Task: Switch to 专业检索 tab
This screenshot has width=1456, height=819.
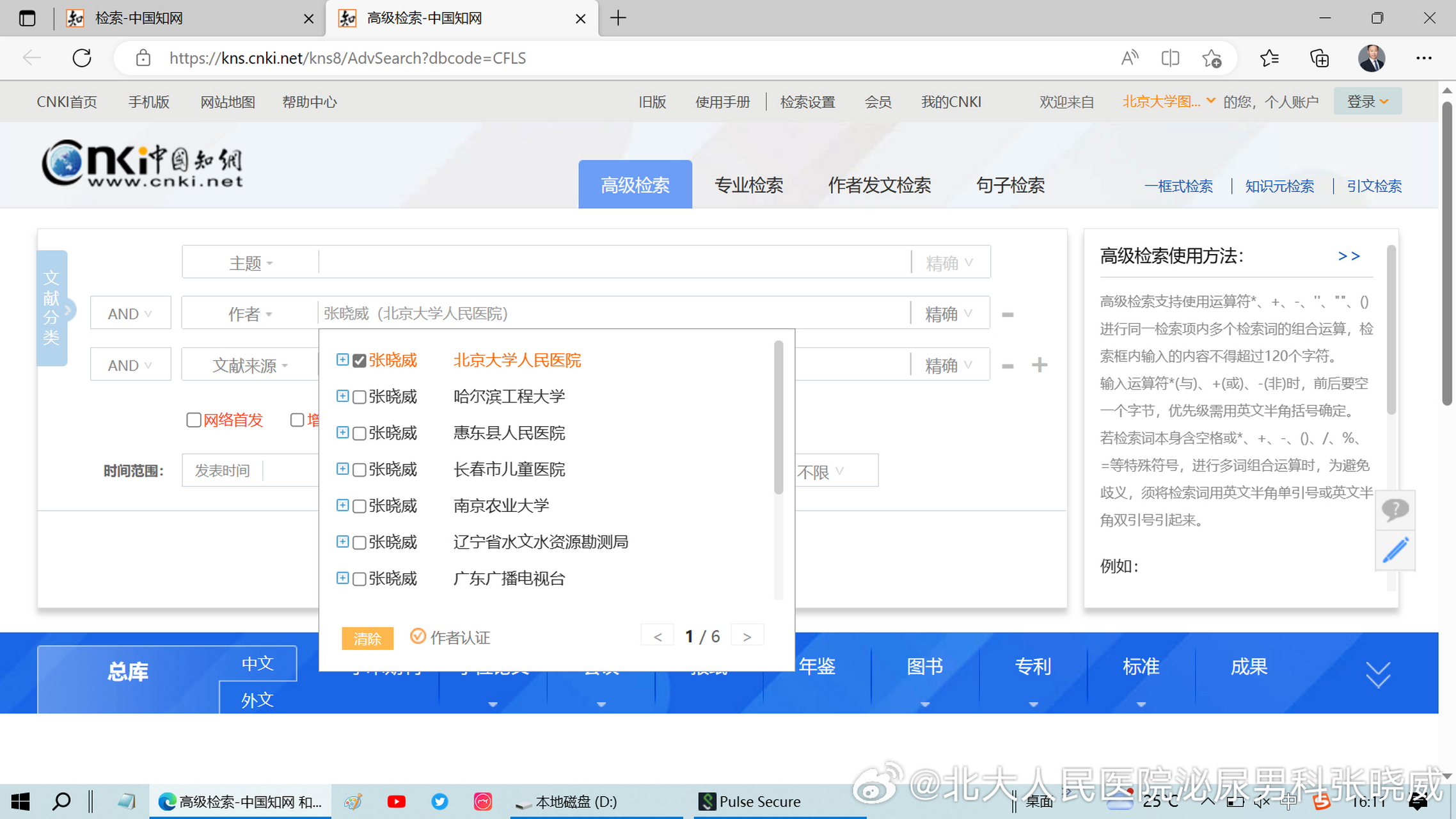Action: pos(748,186)
